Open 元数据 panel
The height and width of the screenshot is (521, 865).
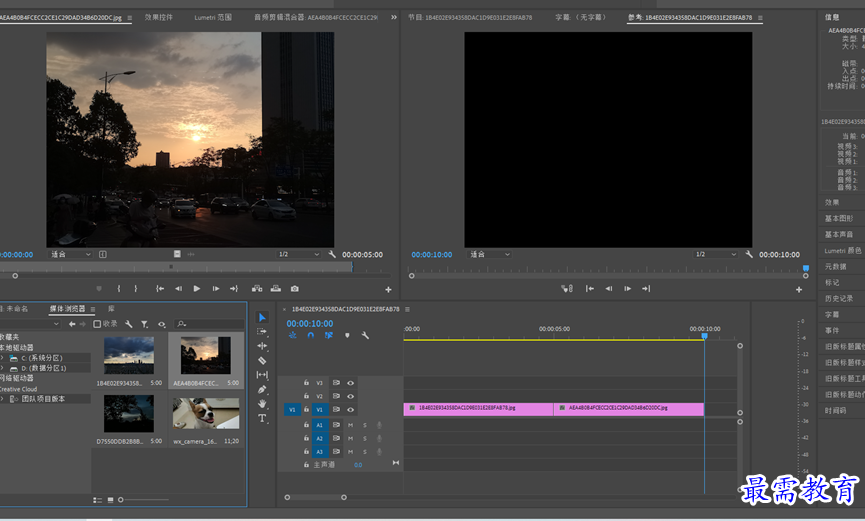835,267
